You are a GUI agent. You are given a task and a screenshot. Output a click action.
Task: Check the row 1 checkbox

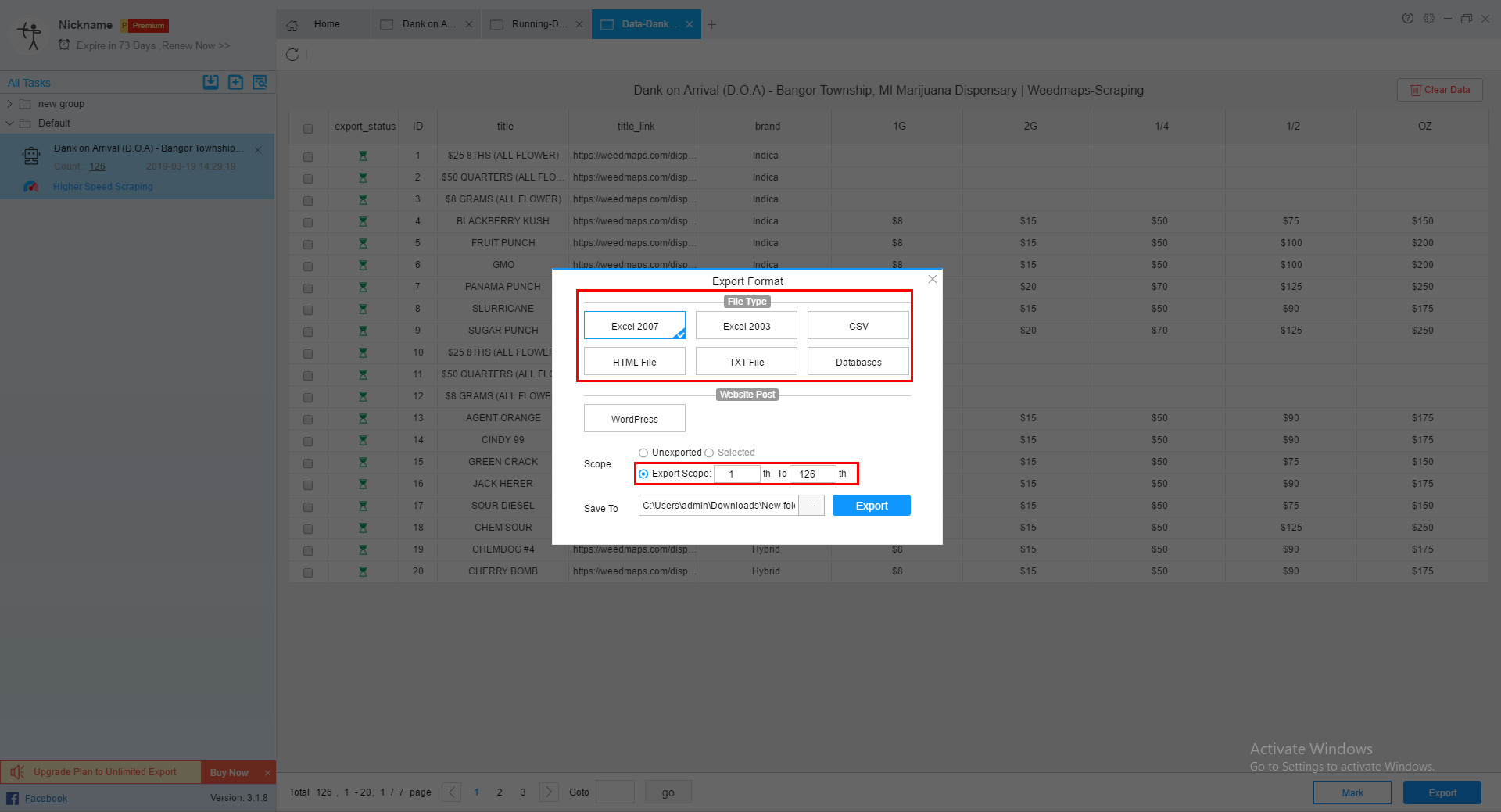308,157
